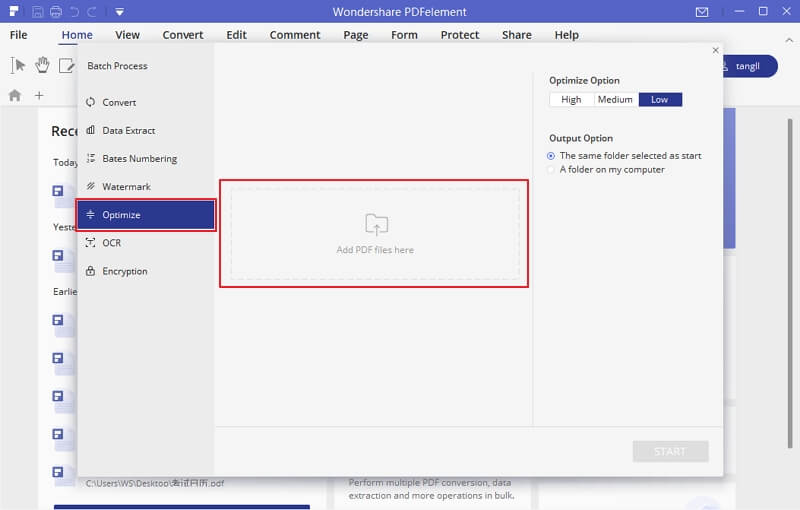Click the redo arrow in title bar

point(92,12)
